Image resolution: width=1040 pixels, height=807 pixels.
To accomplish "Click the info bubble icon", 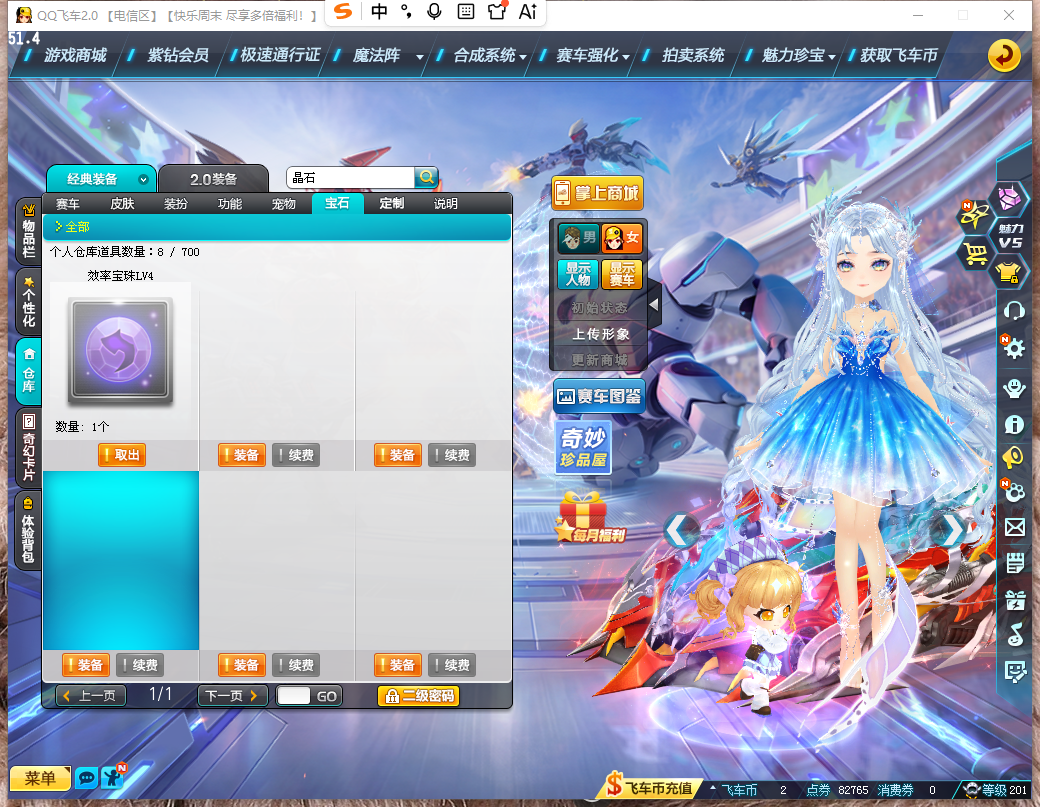I will (1014, 424).
